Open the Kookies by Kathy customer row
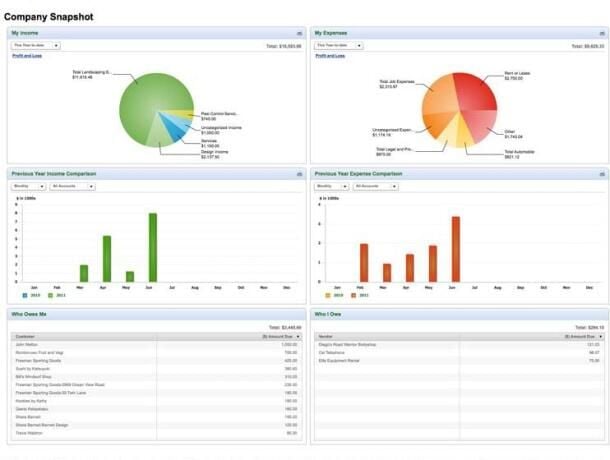The width and height of the screenshot is (610, 460). (x=156, y=401)
